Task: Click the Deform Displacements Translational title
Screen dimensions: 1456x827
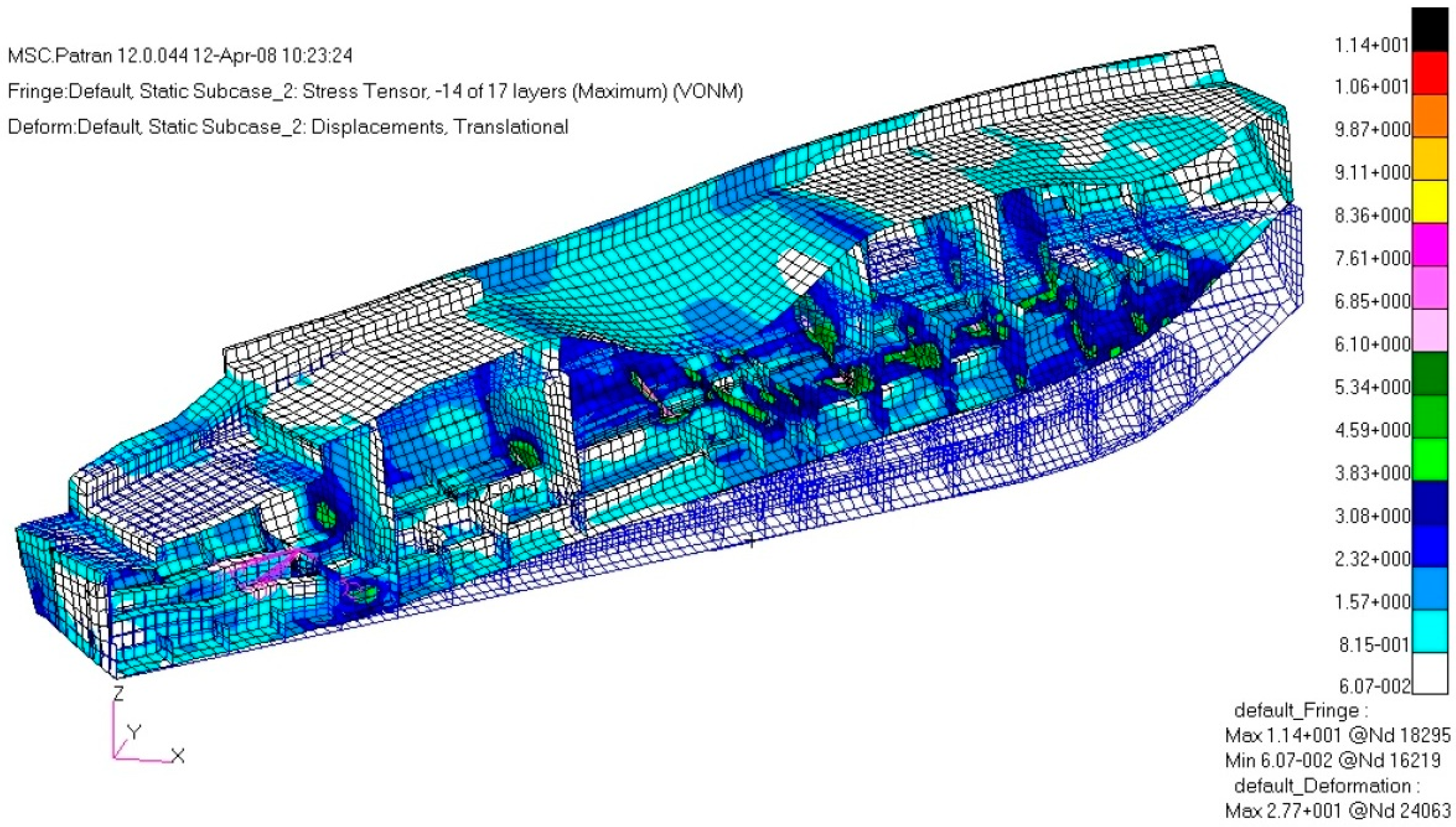Action: tap(288, 127)
